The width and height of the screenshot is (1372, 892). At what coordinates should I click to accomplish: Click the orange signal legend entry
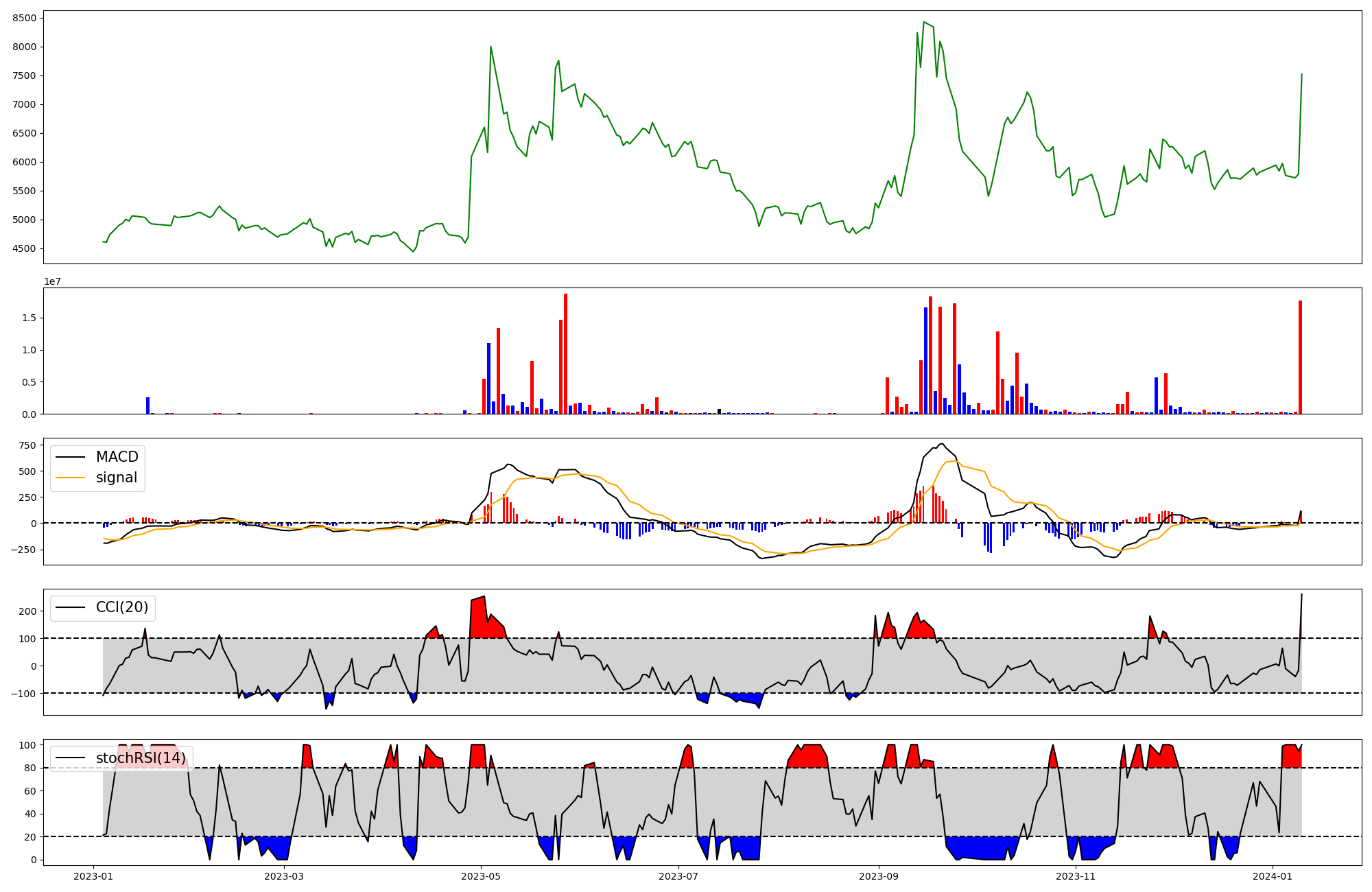(116, 478)
